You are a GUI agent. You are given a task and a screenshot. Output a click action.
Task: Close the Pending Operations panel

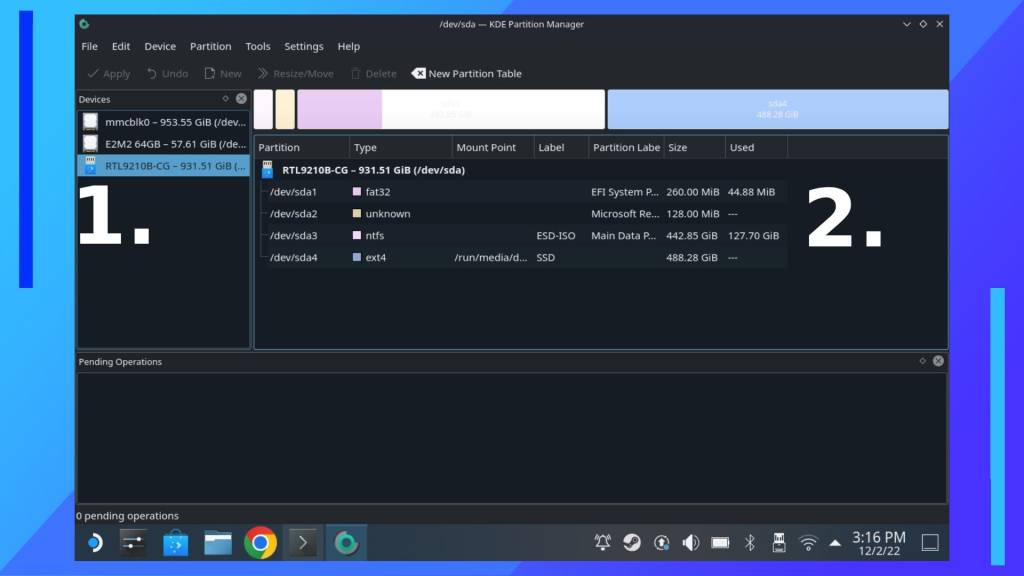pyautogui.click(x=938, y=360)
